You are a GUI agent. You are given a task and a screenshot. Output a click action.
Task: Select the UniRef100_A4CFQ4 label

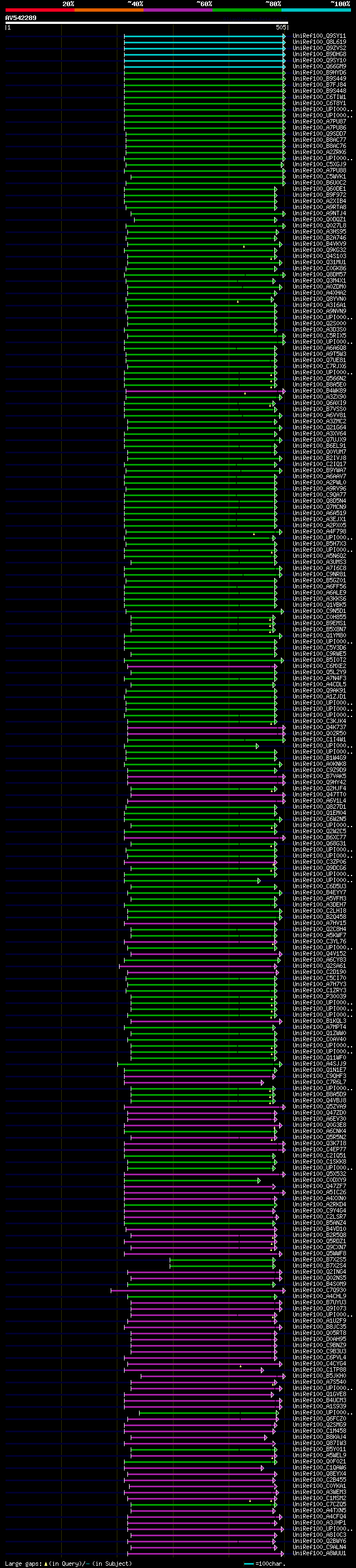point(319,1517)
